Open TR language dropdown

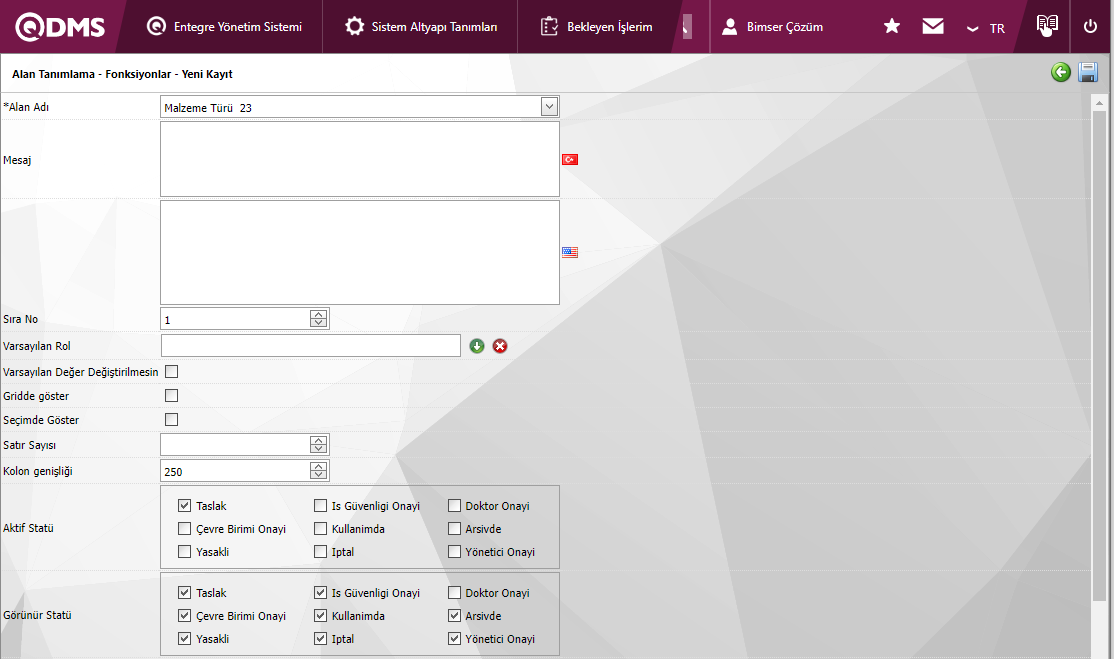(x=986, y=28)
